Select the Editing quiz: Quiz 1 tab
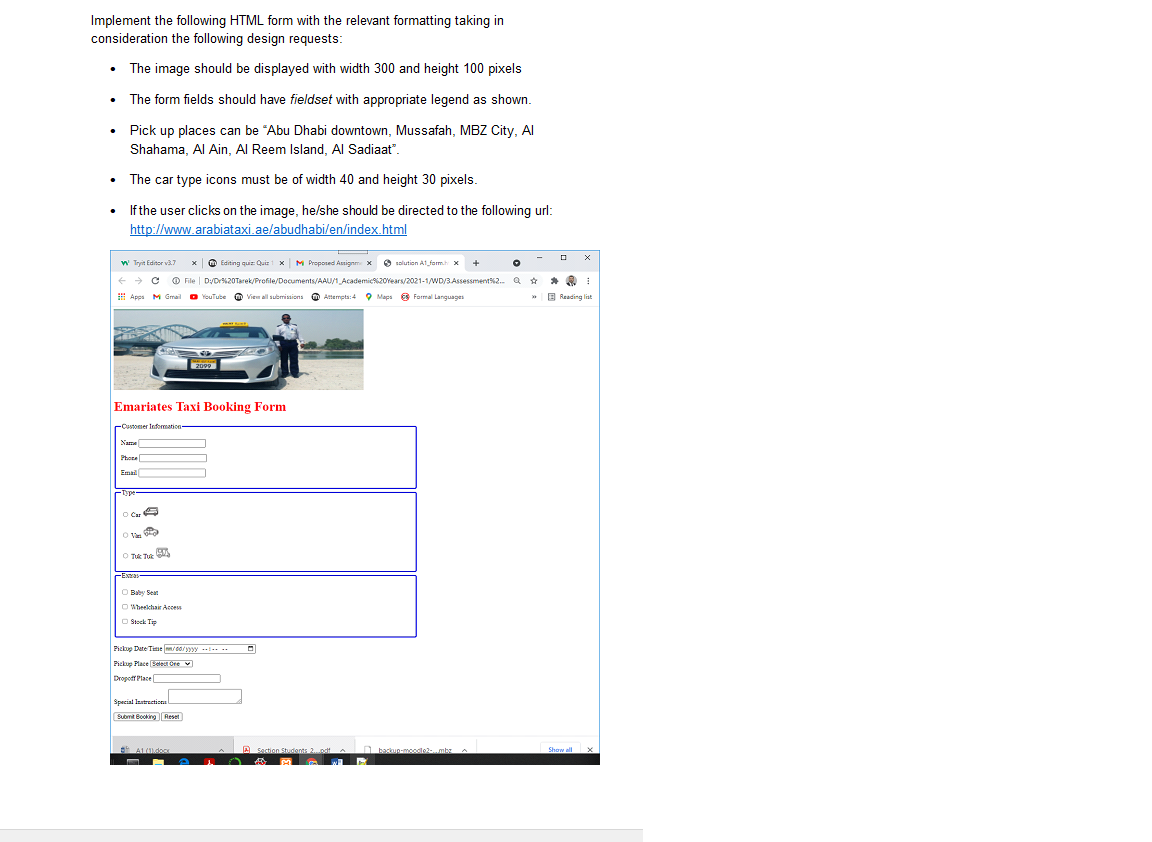The image size is (1152, 842). point(245,262)
